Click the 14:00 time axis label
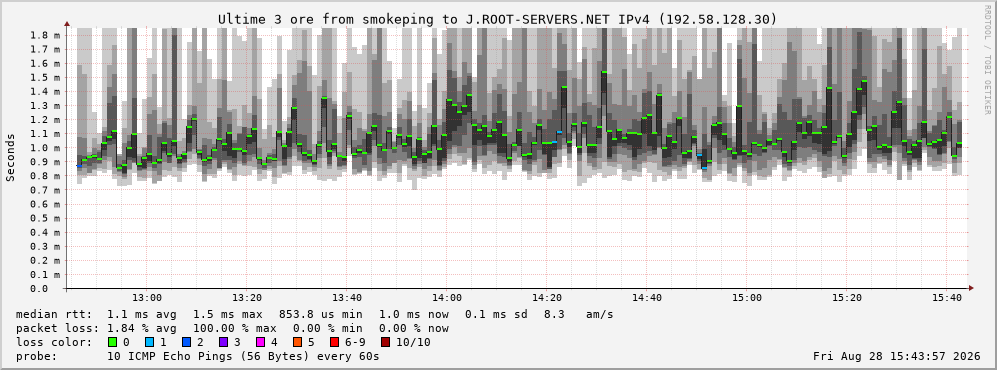 (446, 298)
